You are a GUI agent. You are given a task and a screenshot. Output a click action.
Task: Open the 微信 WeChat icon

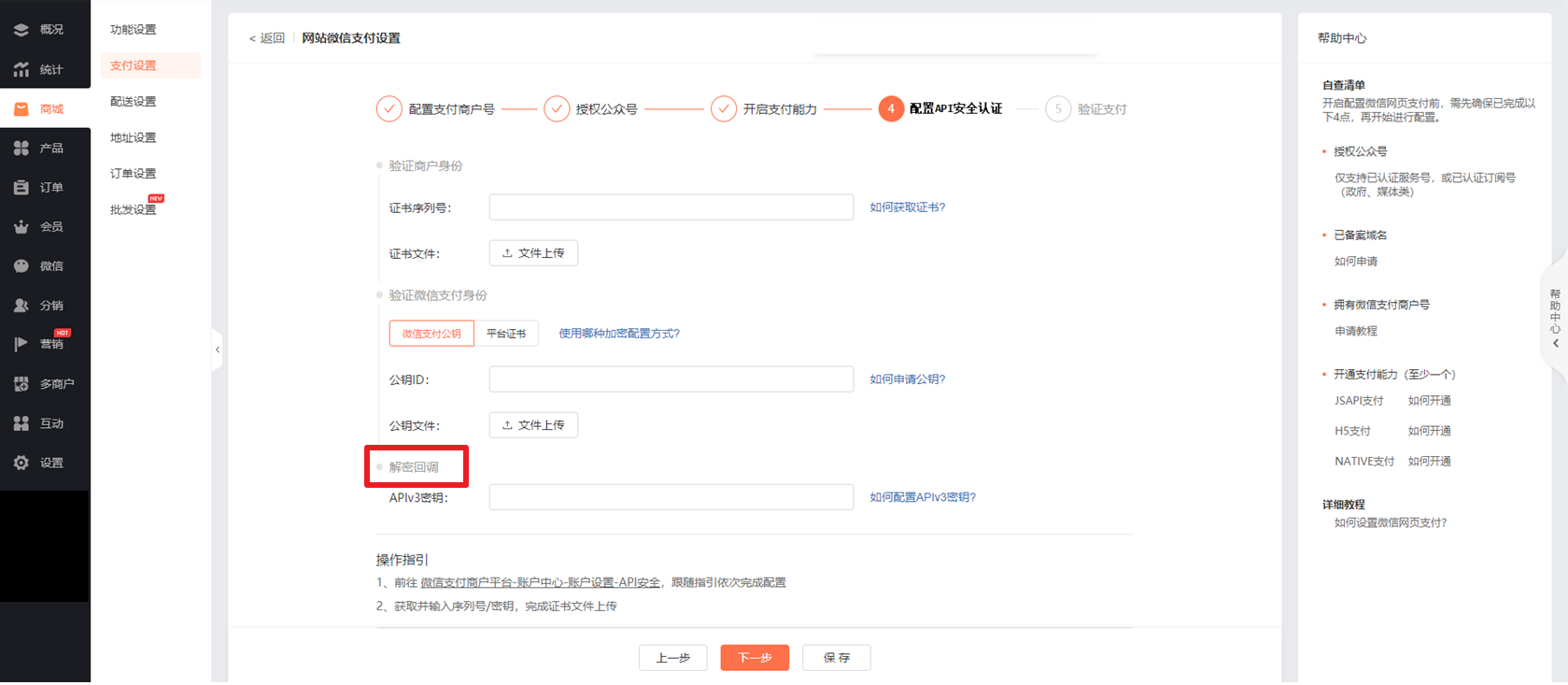coord(21,265)
